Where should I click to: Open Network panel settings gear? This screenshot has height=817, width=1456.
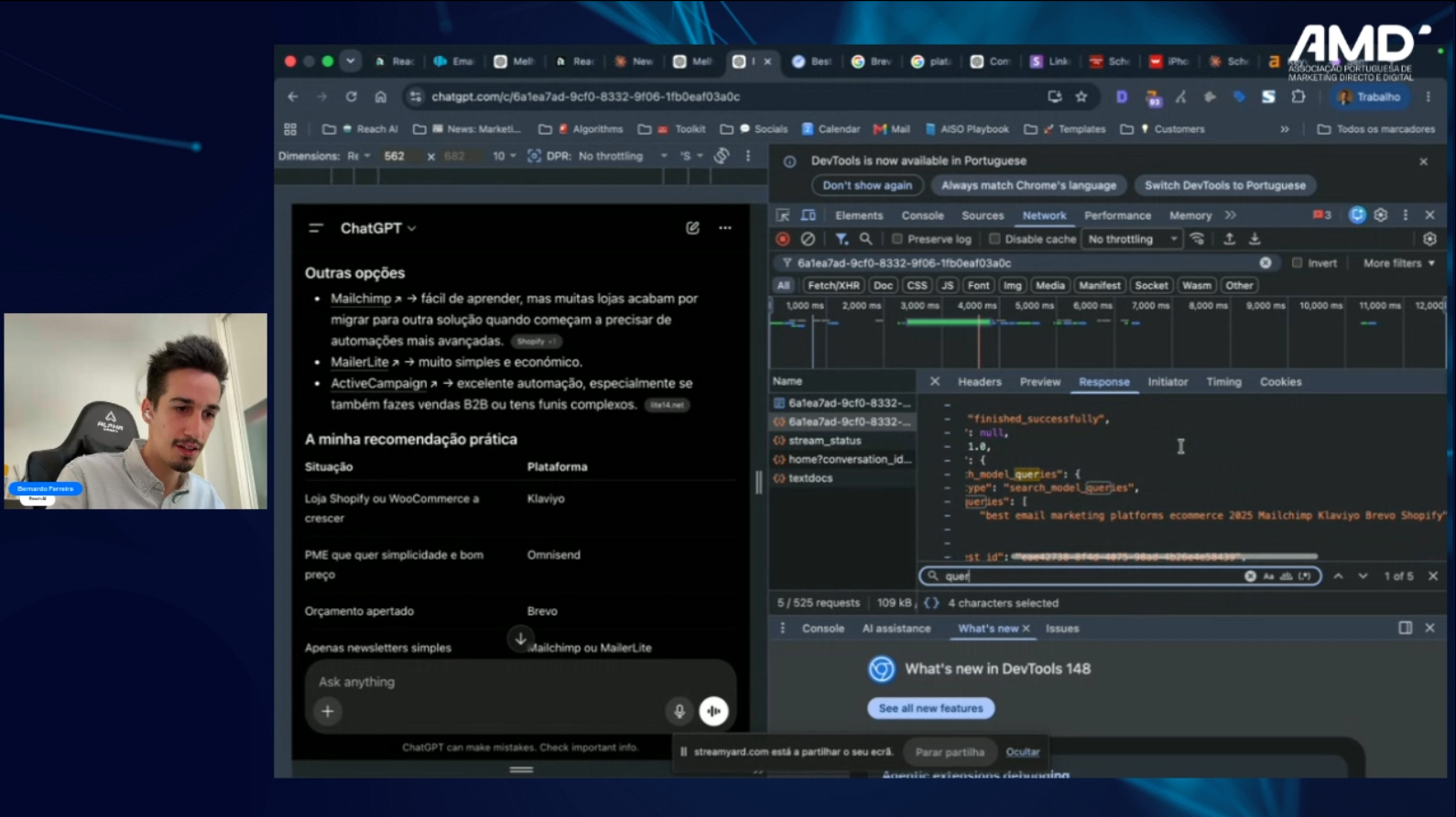(1429, 239)
